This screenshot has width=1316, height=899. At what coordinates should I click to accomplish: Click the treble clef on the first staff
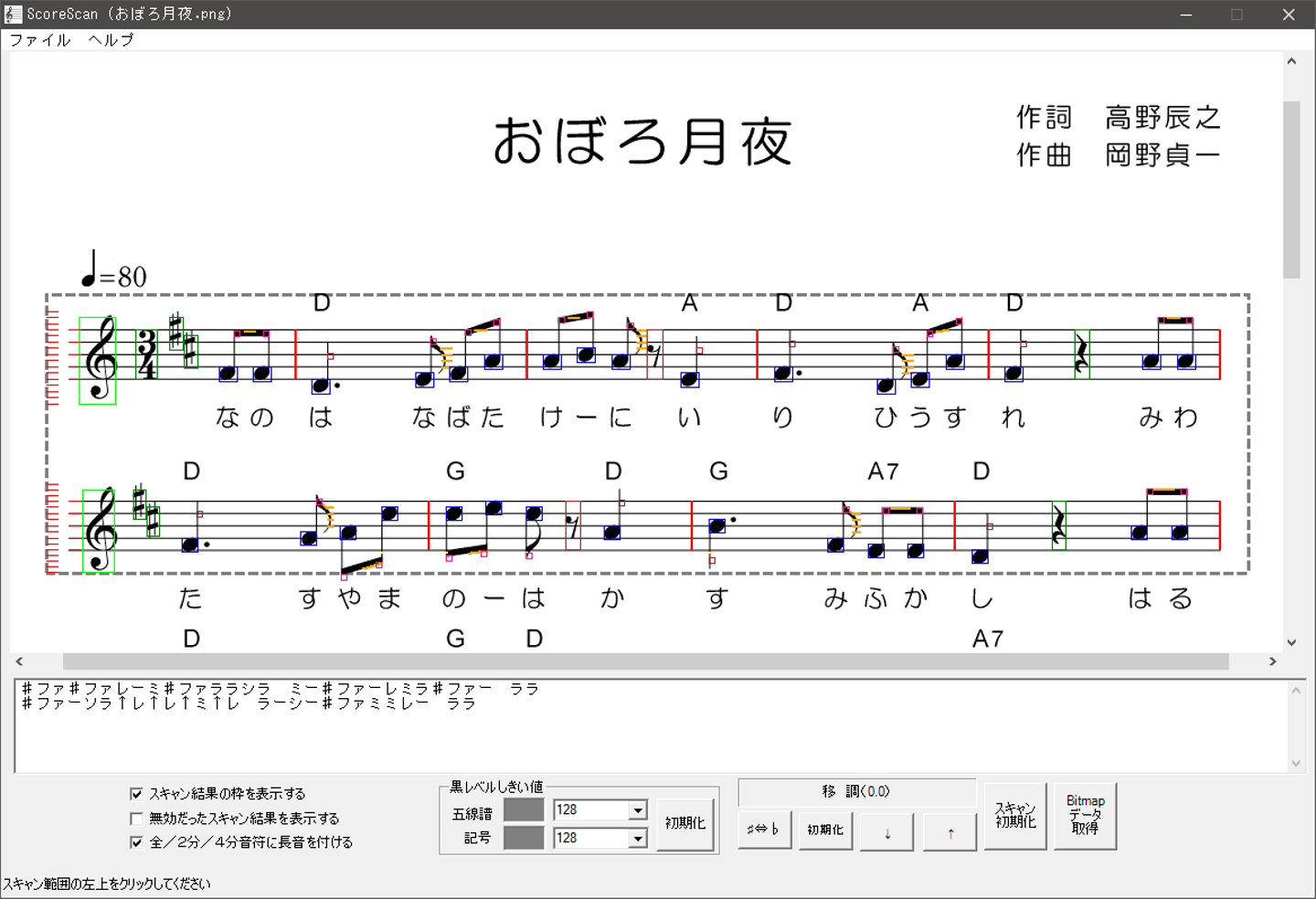[x=99, y=360]
